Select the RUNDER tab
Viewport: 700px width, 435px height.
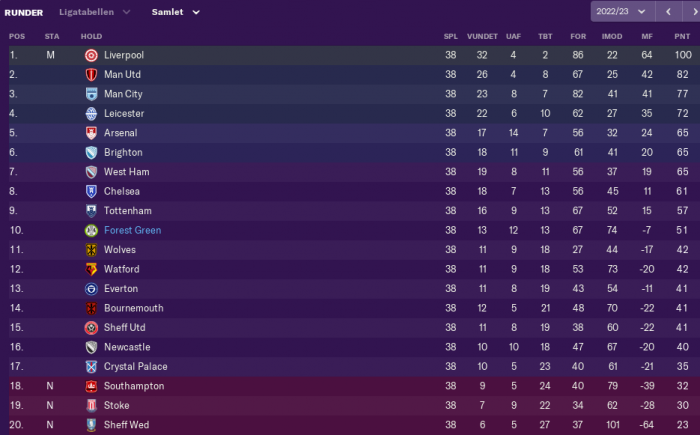point(24,13)
